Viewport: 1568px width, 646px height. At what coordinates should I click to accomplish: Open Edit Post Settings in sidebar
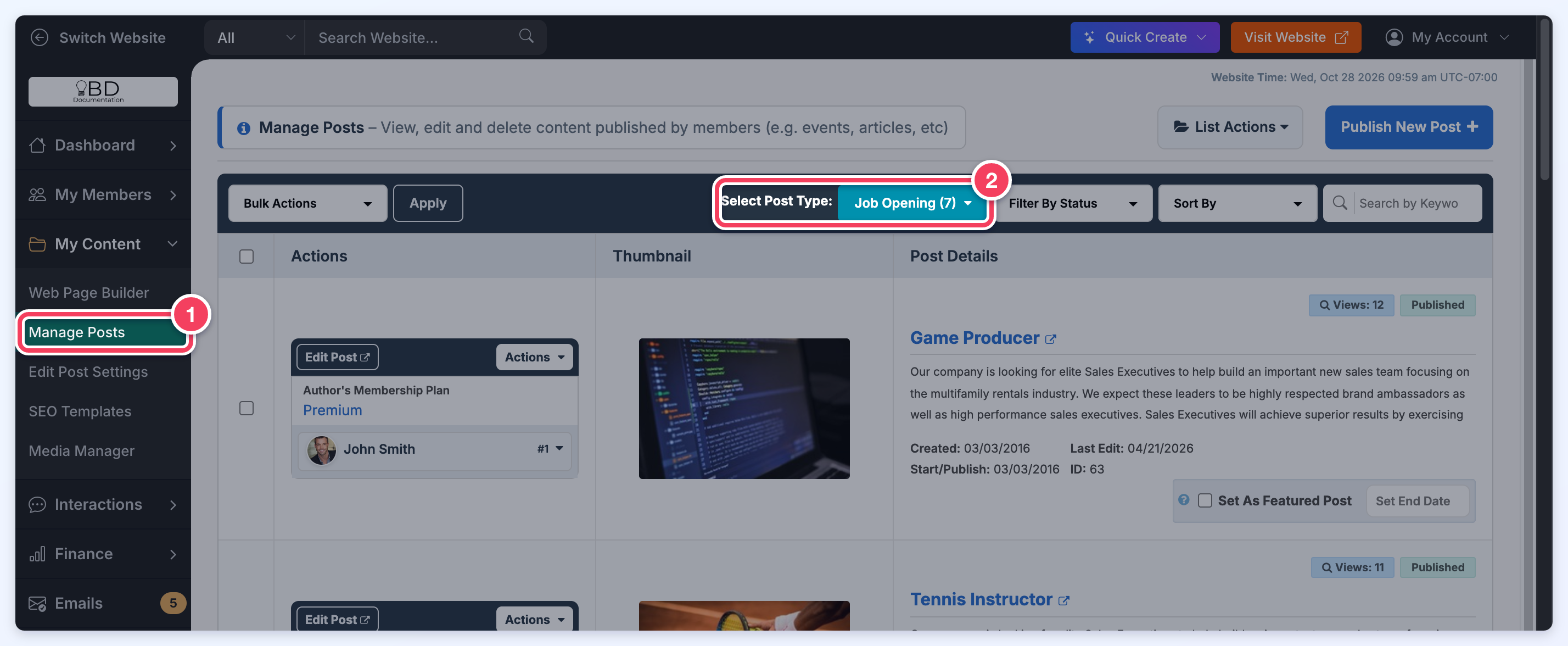88,371
